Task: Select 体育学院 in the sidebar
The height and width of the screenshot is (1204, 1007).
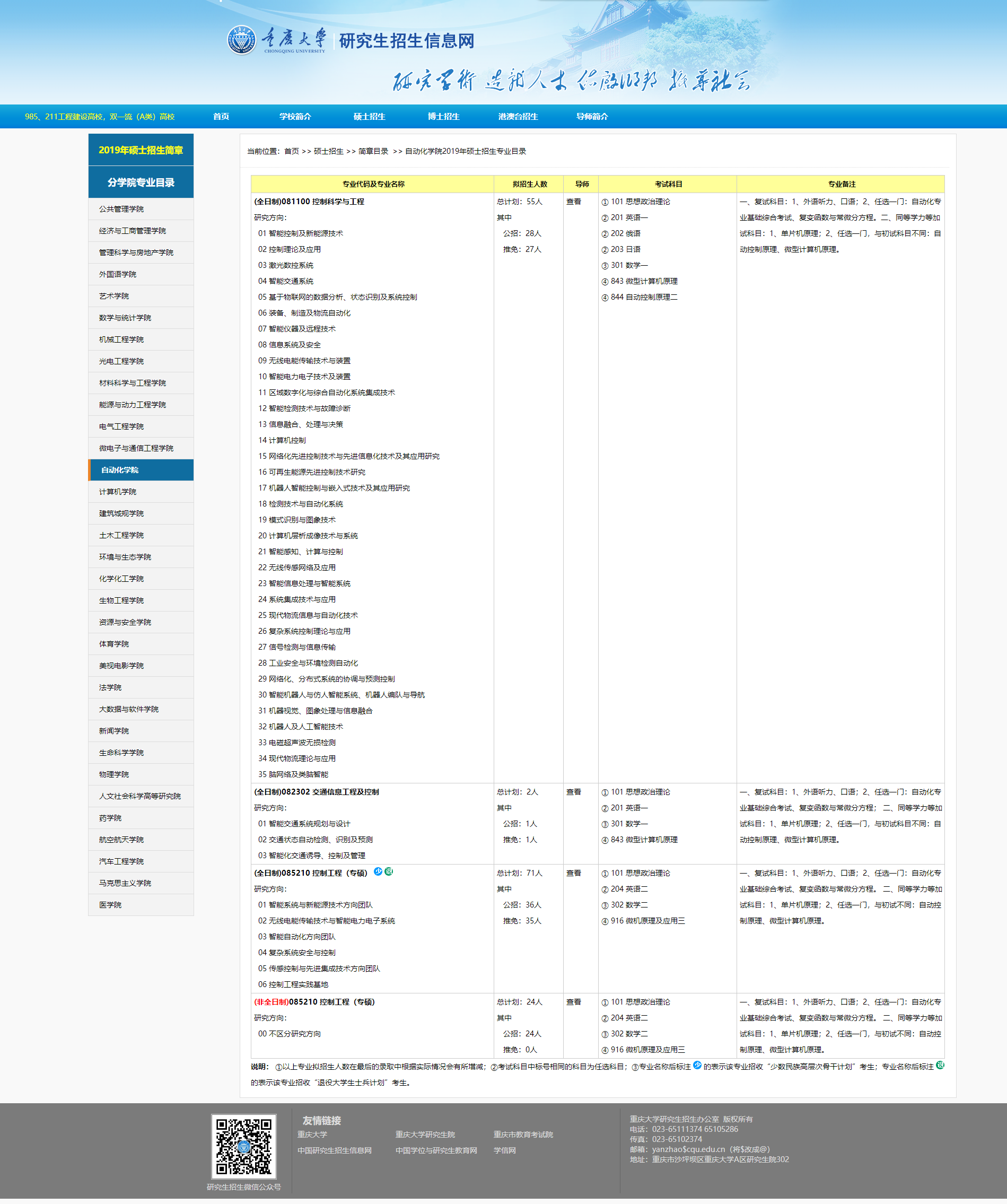Action: point(141,644)
